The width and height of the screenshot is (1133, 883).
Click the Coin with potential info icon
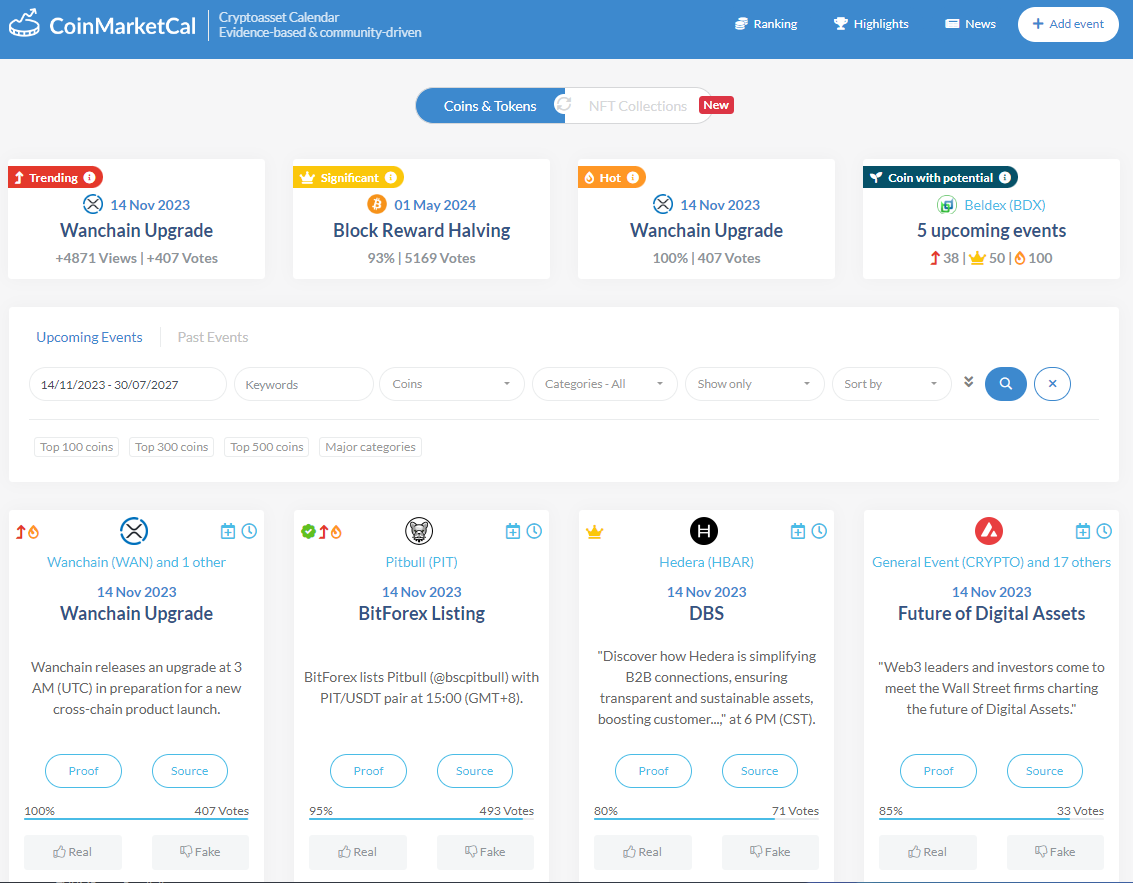pyautogui.click(x=1005, y=177)
